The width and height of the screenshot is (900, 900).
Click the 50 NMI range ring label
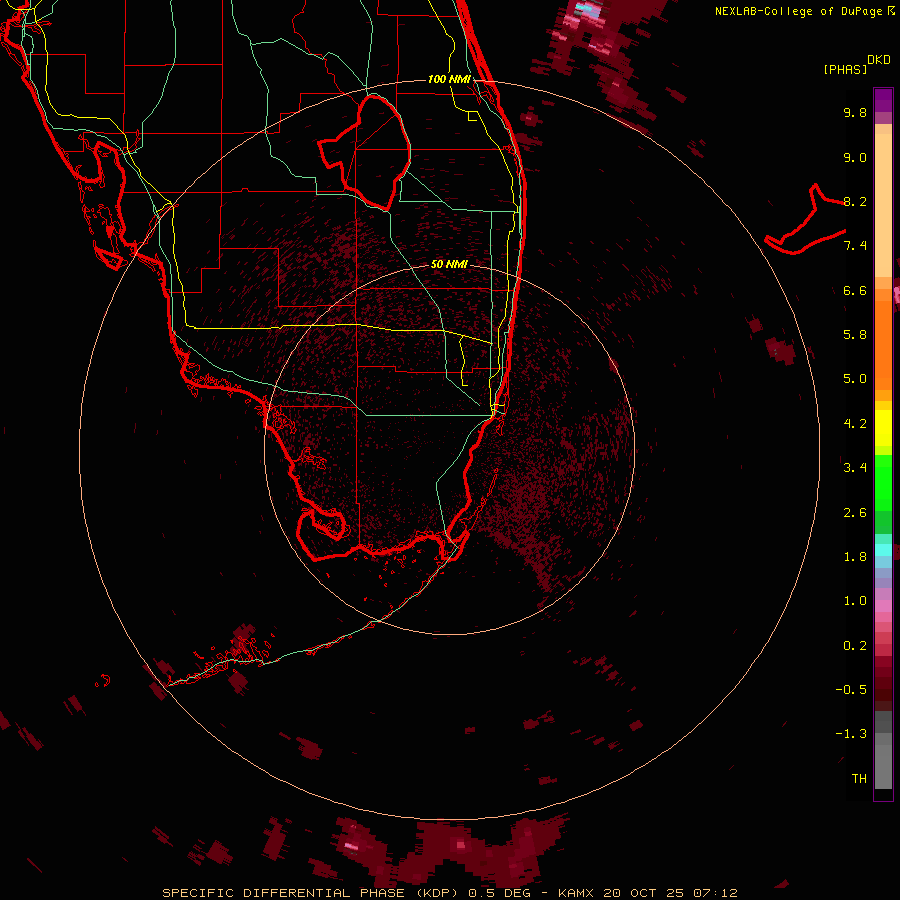(449, 264)
